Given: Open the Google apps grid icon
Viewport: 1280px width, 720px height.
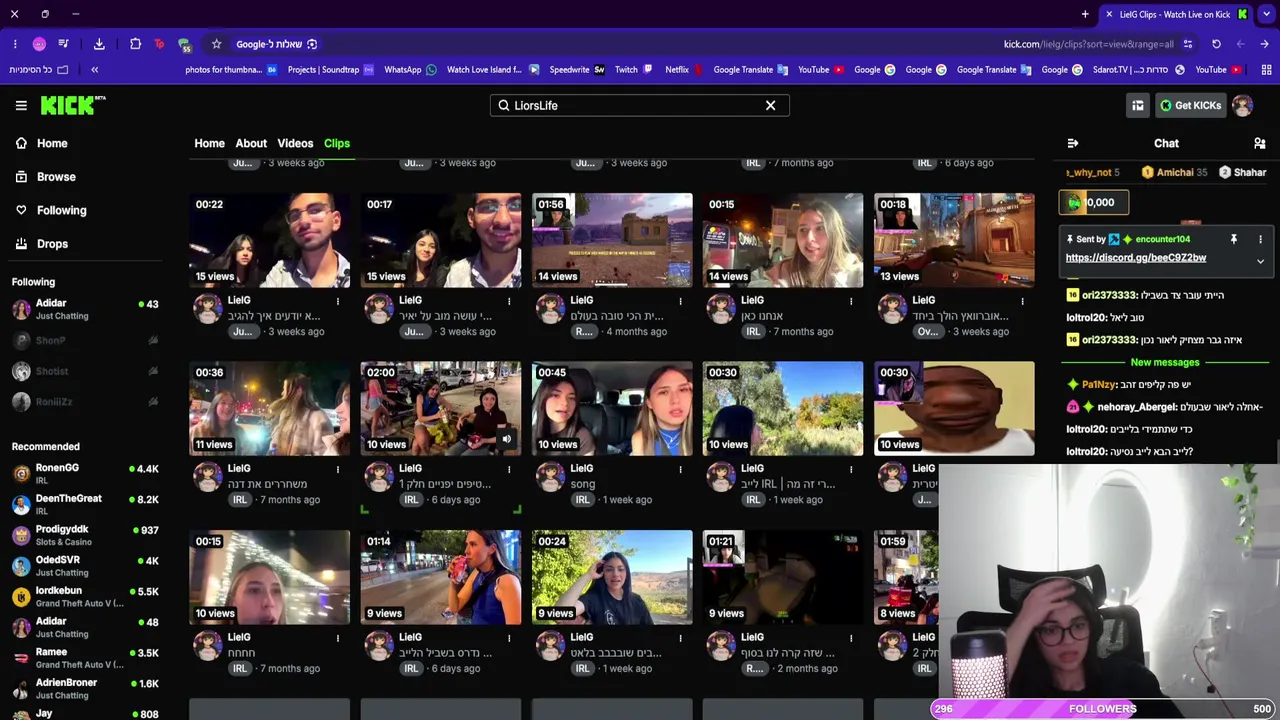Looking at the screenshot, I should click(1266, 70).
